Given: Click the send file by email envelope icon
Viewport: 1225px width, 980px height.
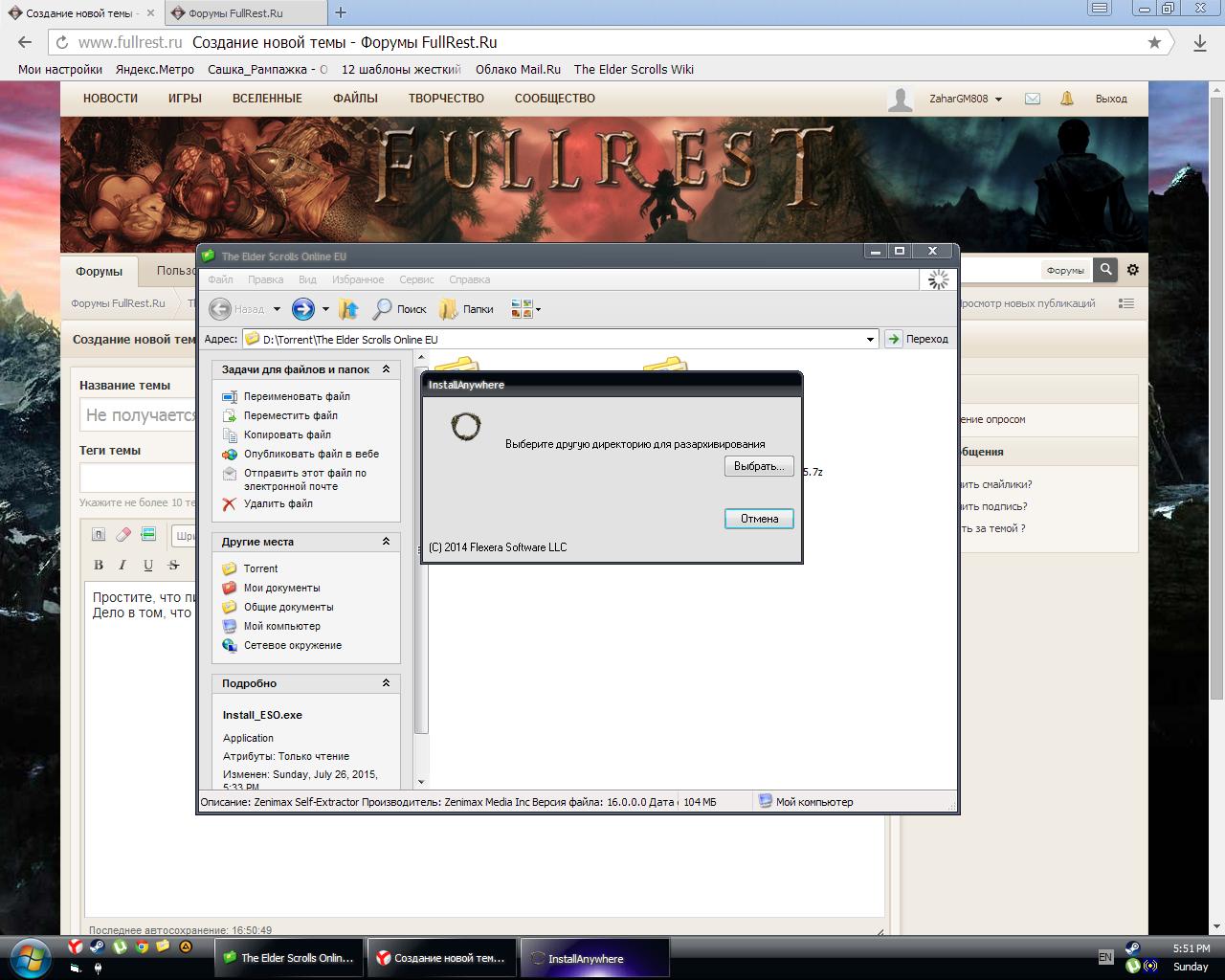Looking at the screenshot, I should coord(229,473).
